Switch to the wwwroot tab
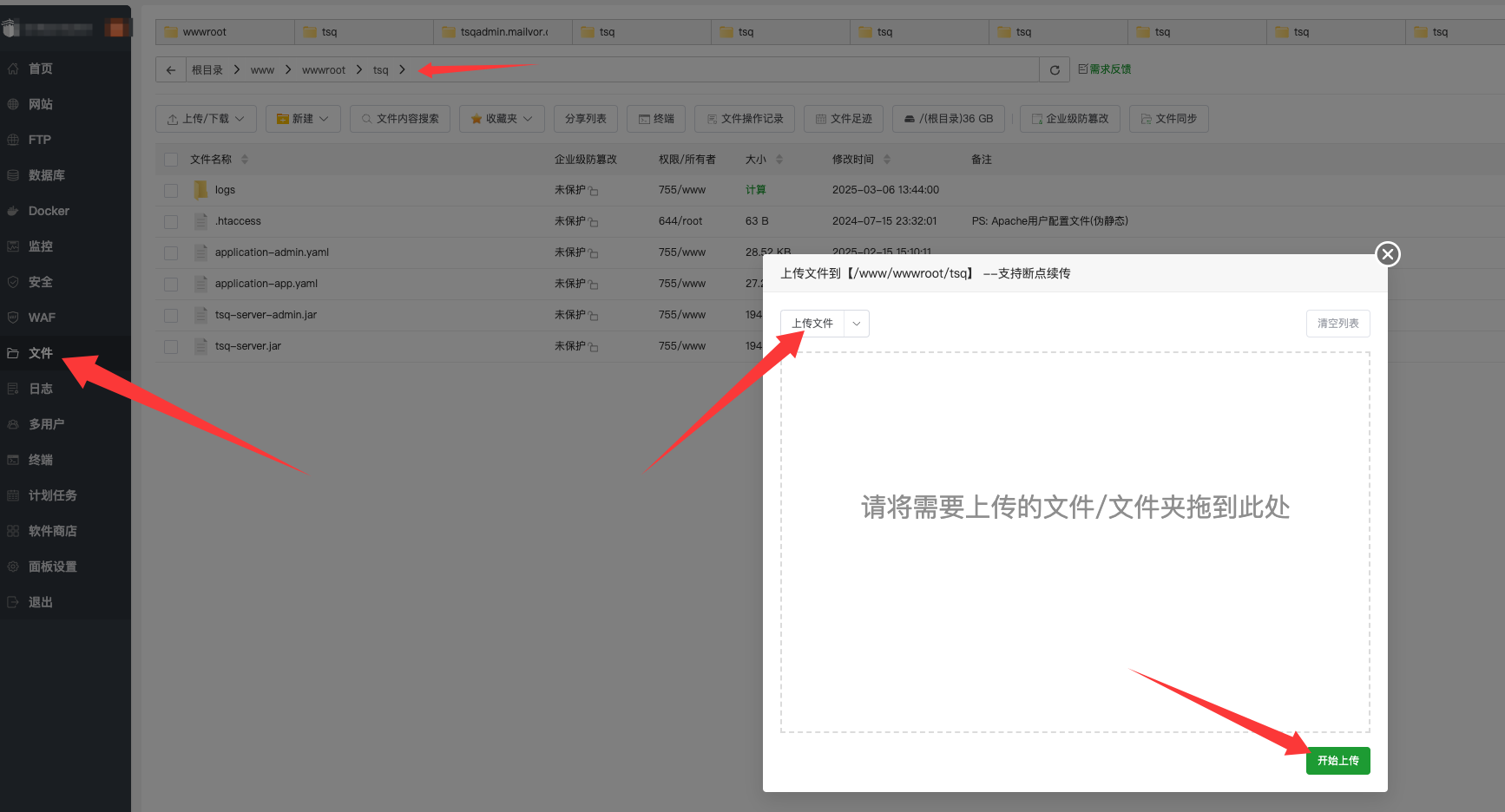Image resolution: width=1505 pixels, height=812 pixels. point(225,32)
